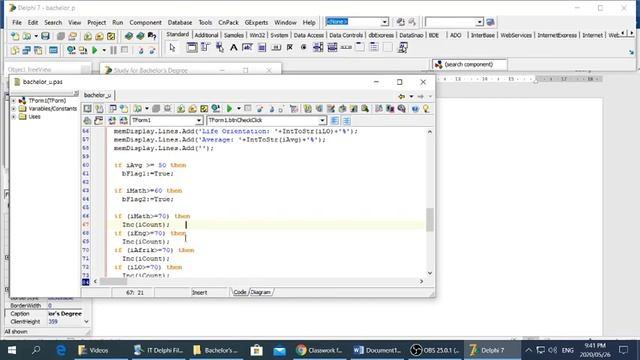Switch to the Data Access palette tab
The height and width of the screenshot is (360, 640).
coord(308,35)
